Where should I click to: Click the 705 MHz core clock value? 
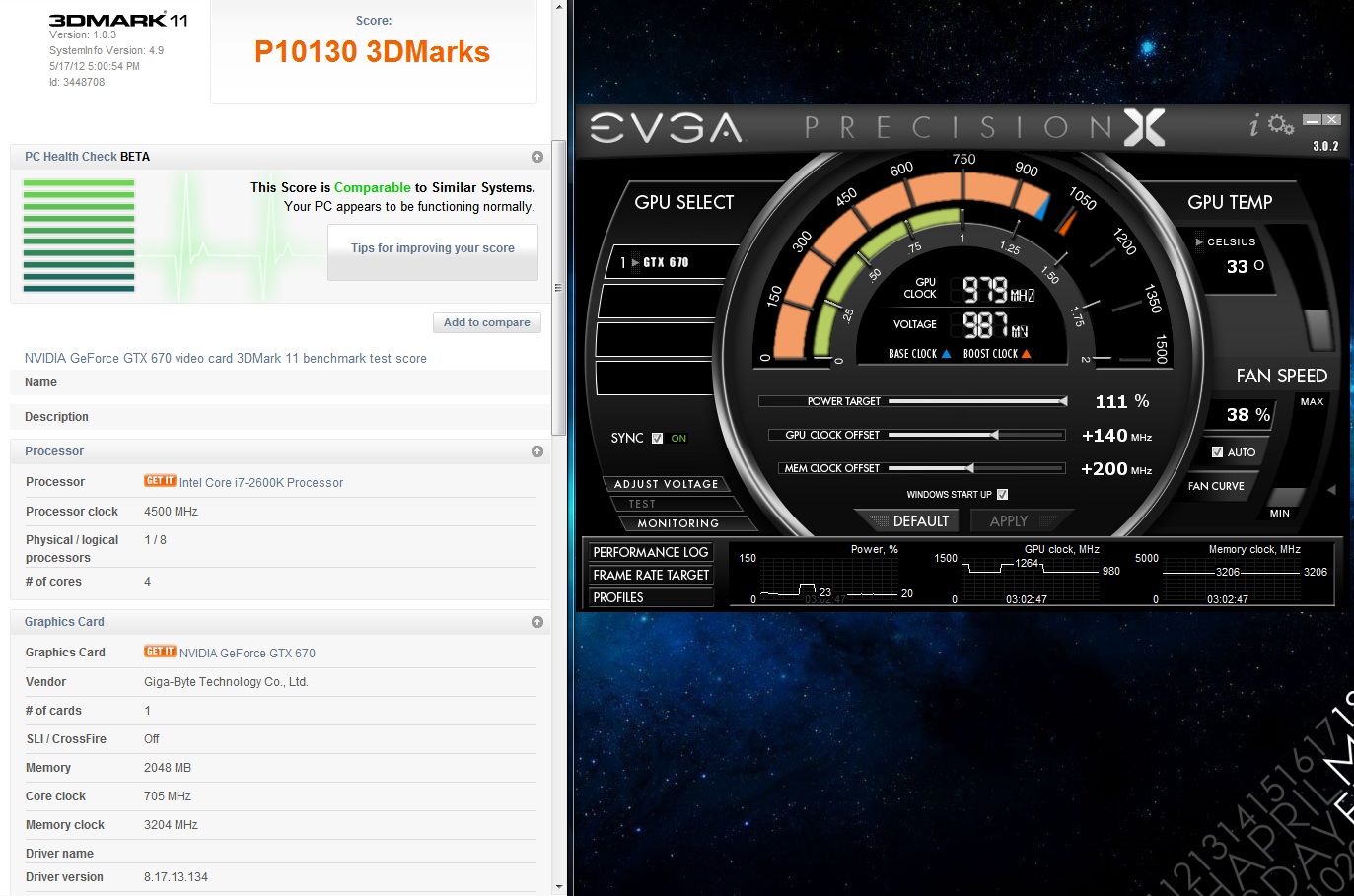[x=168, y=796]
